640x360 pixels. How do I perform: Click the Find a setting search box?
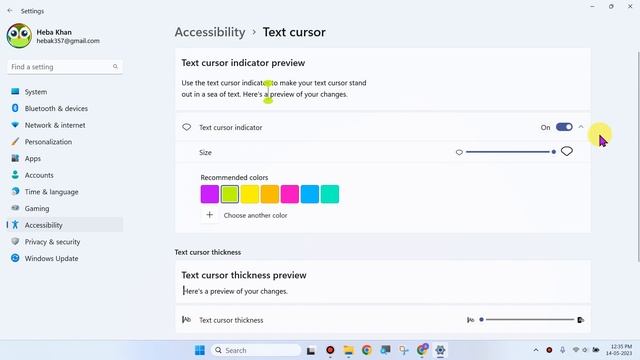(x=64, y=67)
